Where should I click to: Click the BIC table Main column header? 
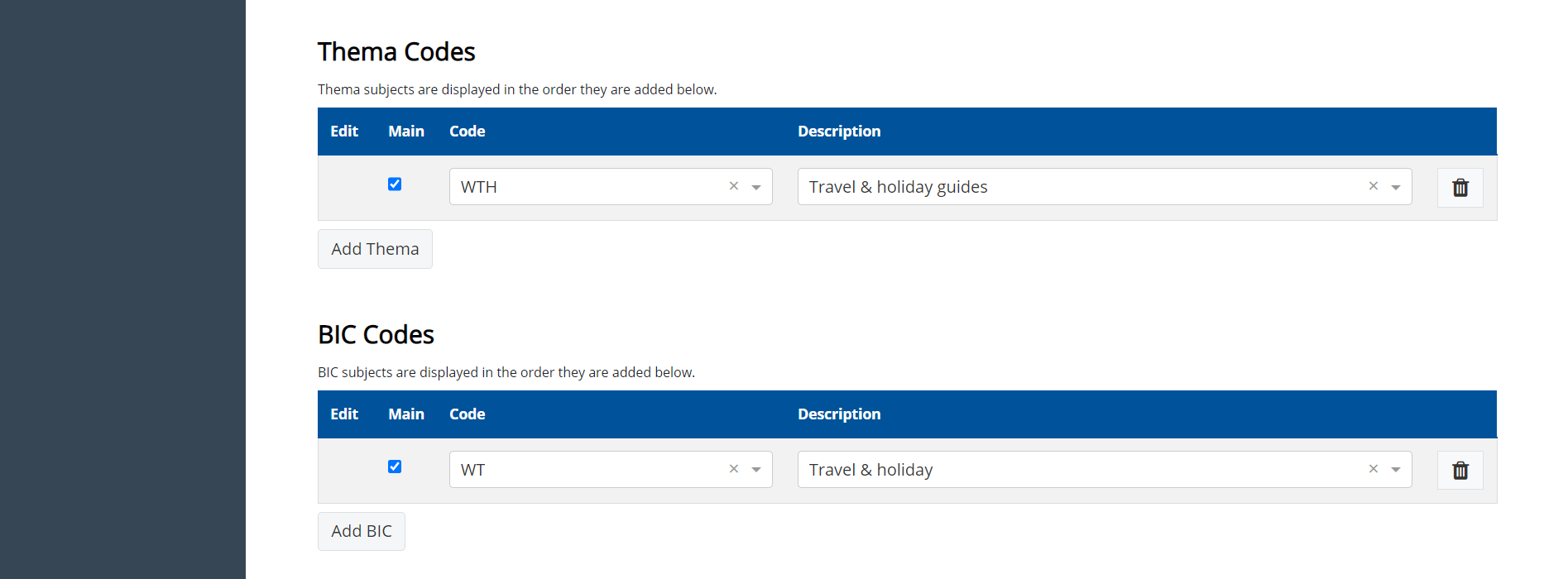pyautogui.click(x=405, y=414)
